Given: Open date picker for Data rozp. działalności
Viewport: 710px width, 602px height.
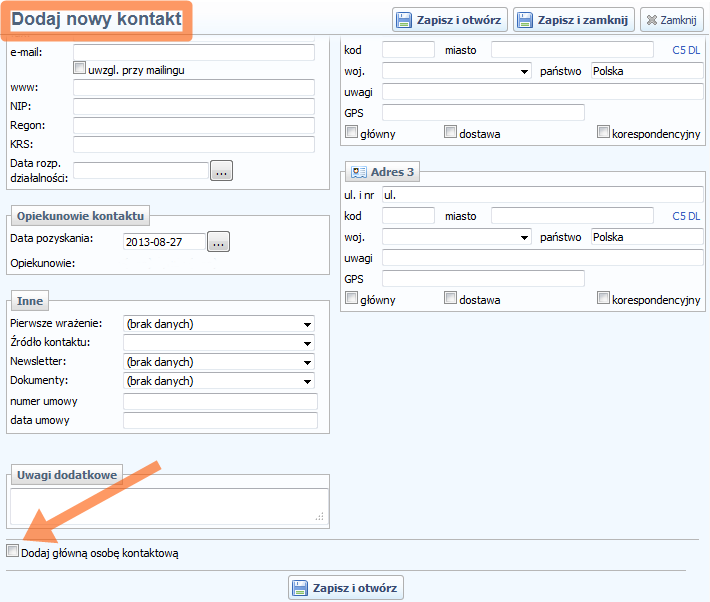Looking at the screenshot, I should coord(221,171).
